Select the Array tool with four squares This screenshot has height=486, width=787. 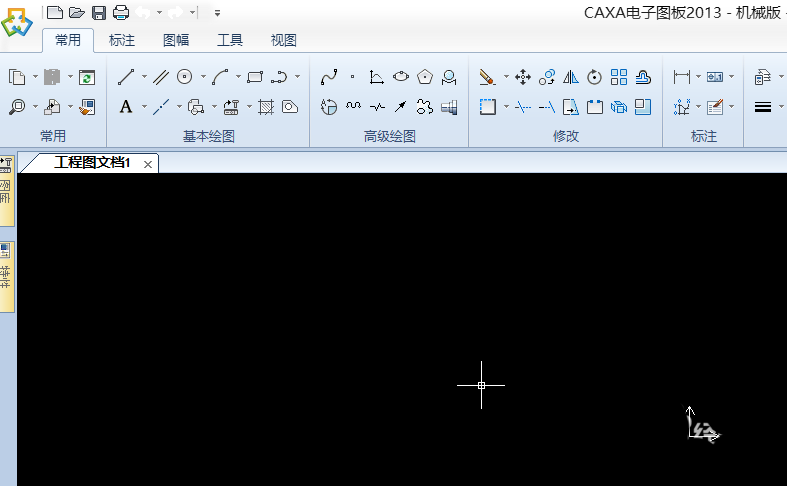[x=619, y=77]
